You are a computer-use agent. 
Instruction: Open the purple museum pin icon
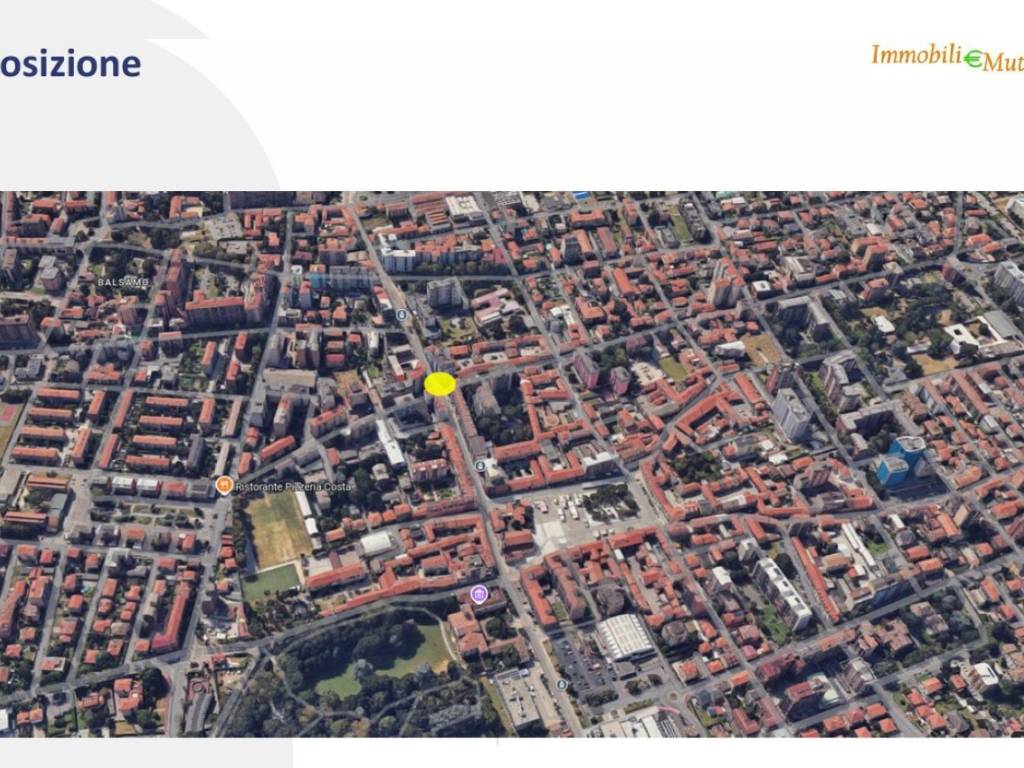tap(479, 596)
